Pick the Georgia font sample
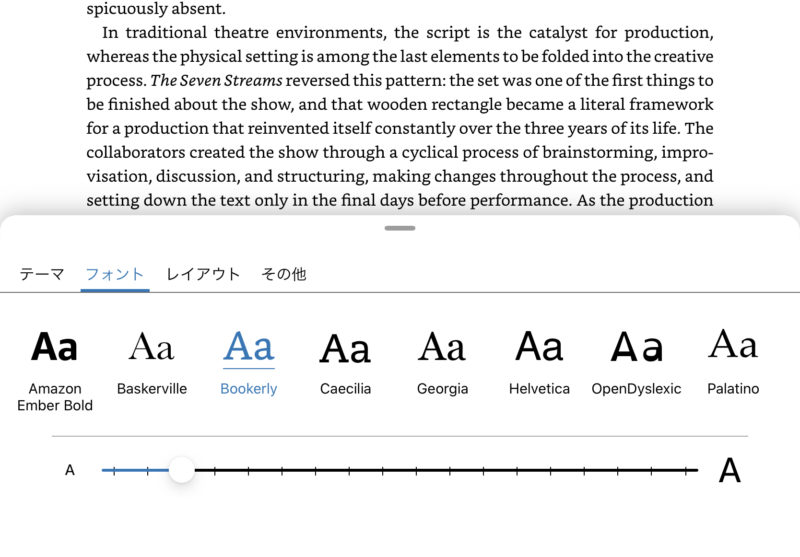Screen dimensions: 800x557 [x=442, y=363]
